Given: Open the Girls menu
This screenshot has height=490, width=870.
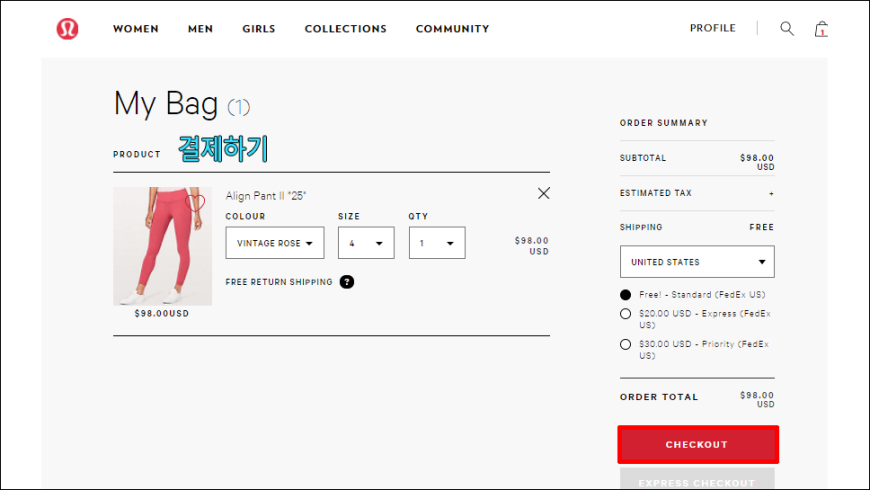Looking at the screenshot, I should (259, 29).
